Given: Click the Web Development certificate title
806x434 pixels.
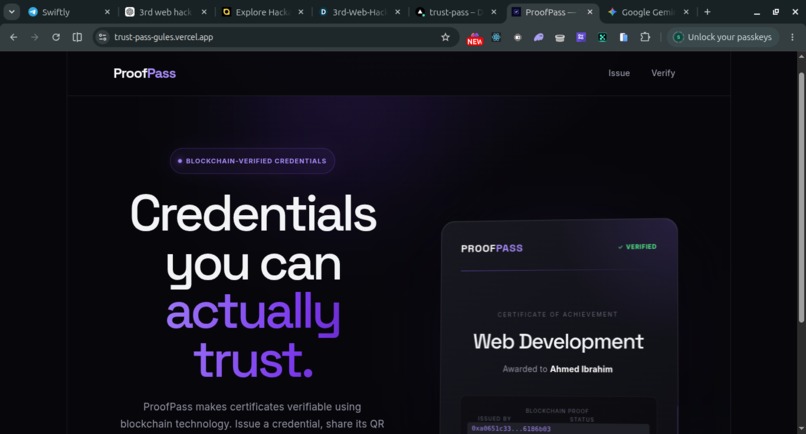Looking at the screenshot, I should (x=558, y=342).
